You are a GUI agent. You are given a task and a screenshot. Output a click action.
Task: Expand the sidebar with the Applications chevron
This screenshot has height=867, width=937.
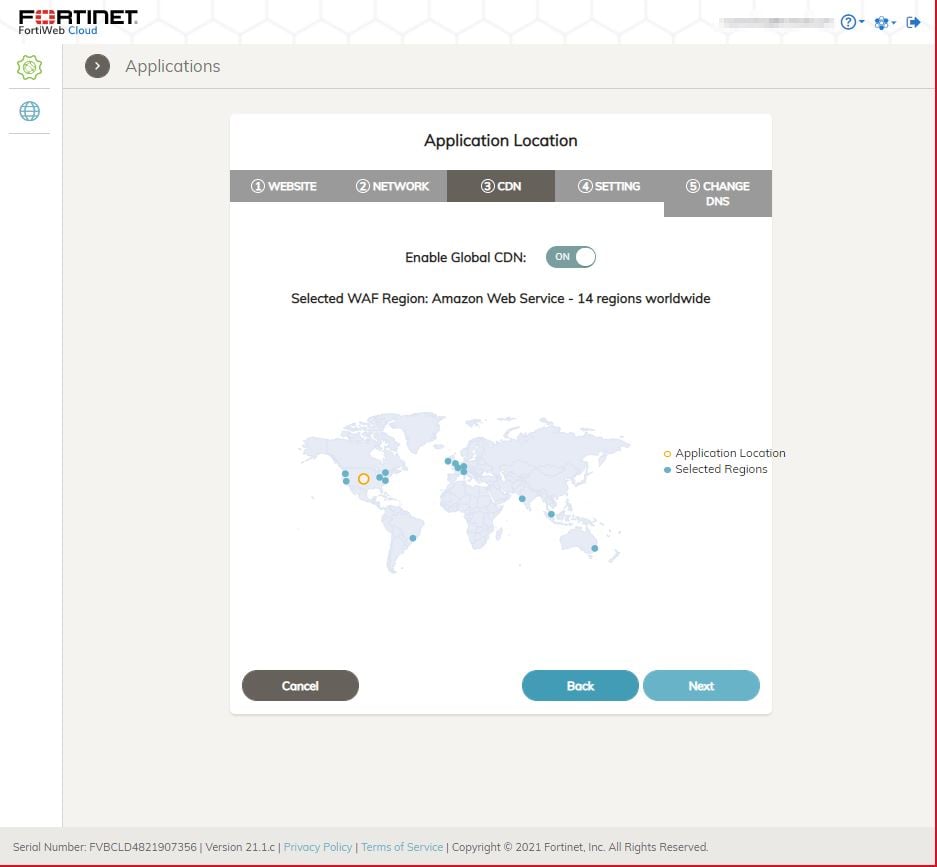[x=97, y=66]
